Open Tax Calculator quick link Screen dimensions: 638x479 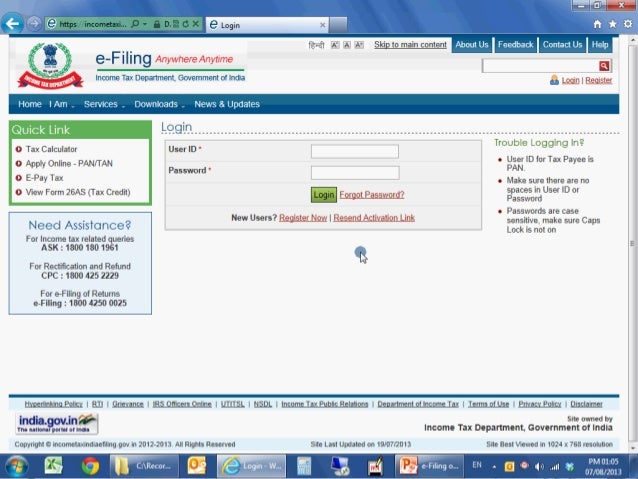51,149
